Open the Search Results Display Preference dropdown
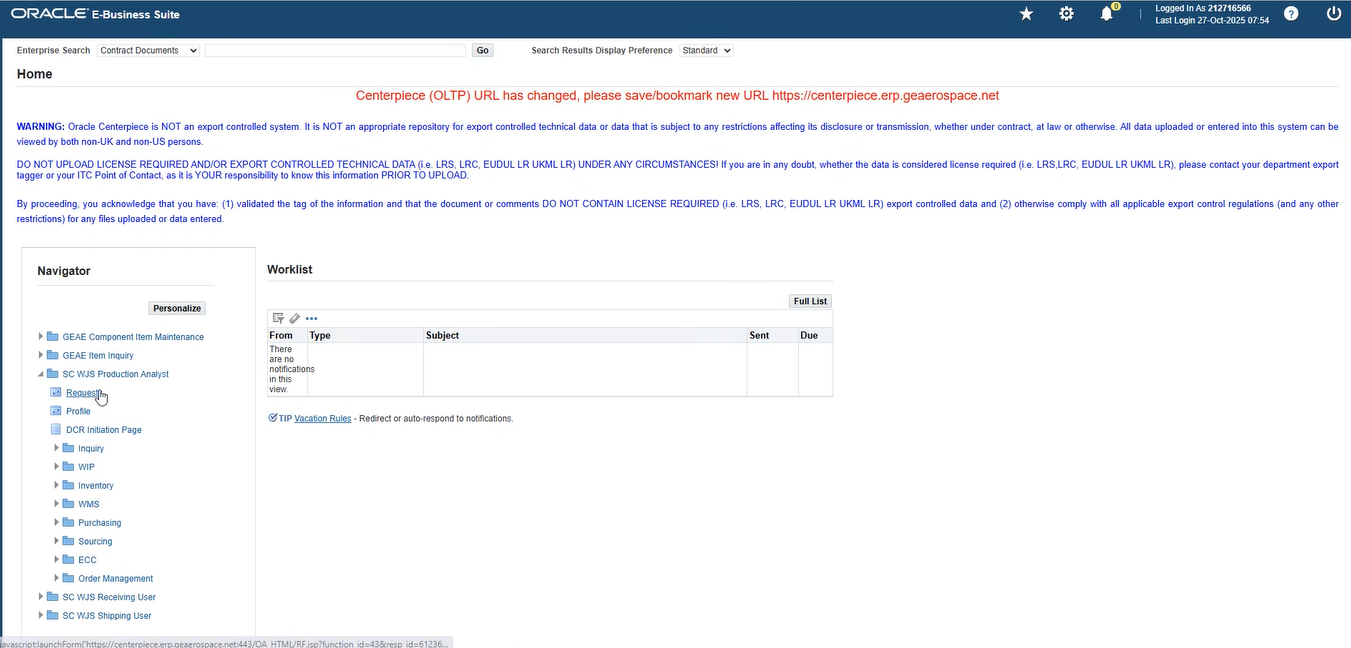Image resolution: width=1351 pixels, height=648 pixels. pos(706,50)
